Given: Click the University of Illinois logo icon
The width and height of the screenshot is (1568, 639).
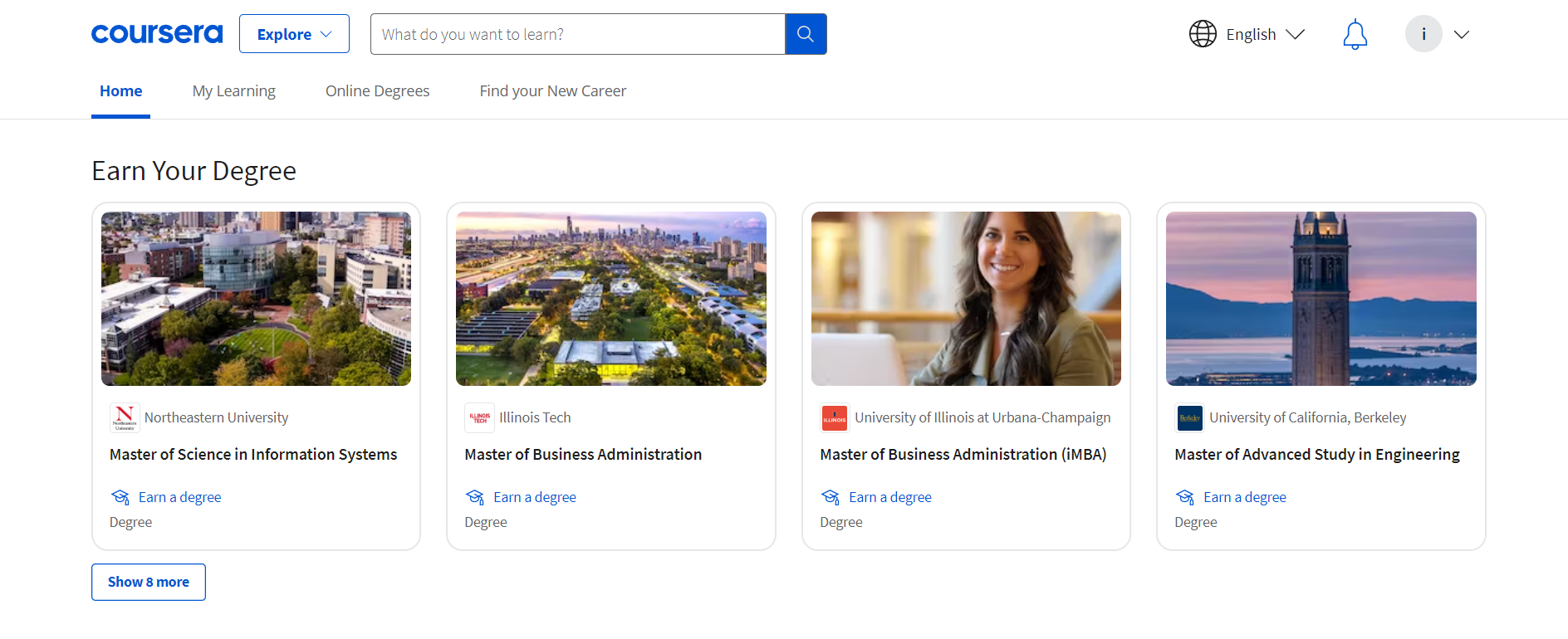Looking at the screenshot, I should [834, 417].
